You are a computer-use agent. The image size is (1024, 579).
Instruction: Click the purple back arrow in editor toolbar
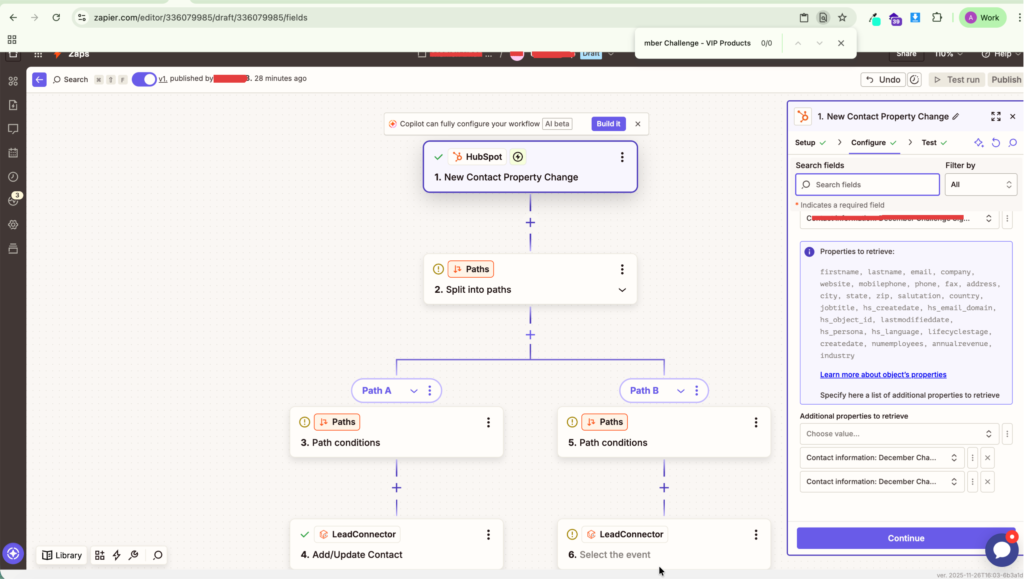[x=39, y=79]
